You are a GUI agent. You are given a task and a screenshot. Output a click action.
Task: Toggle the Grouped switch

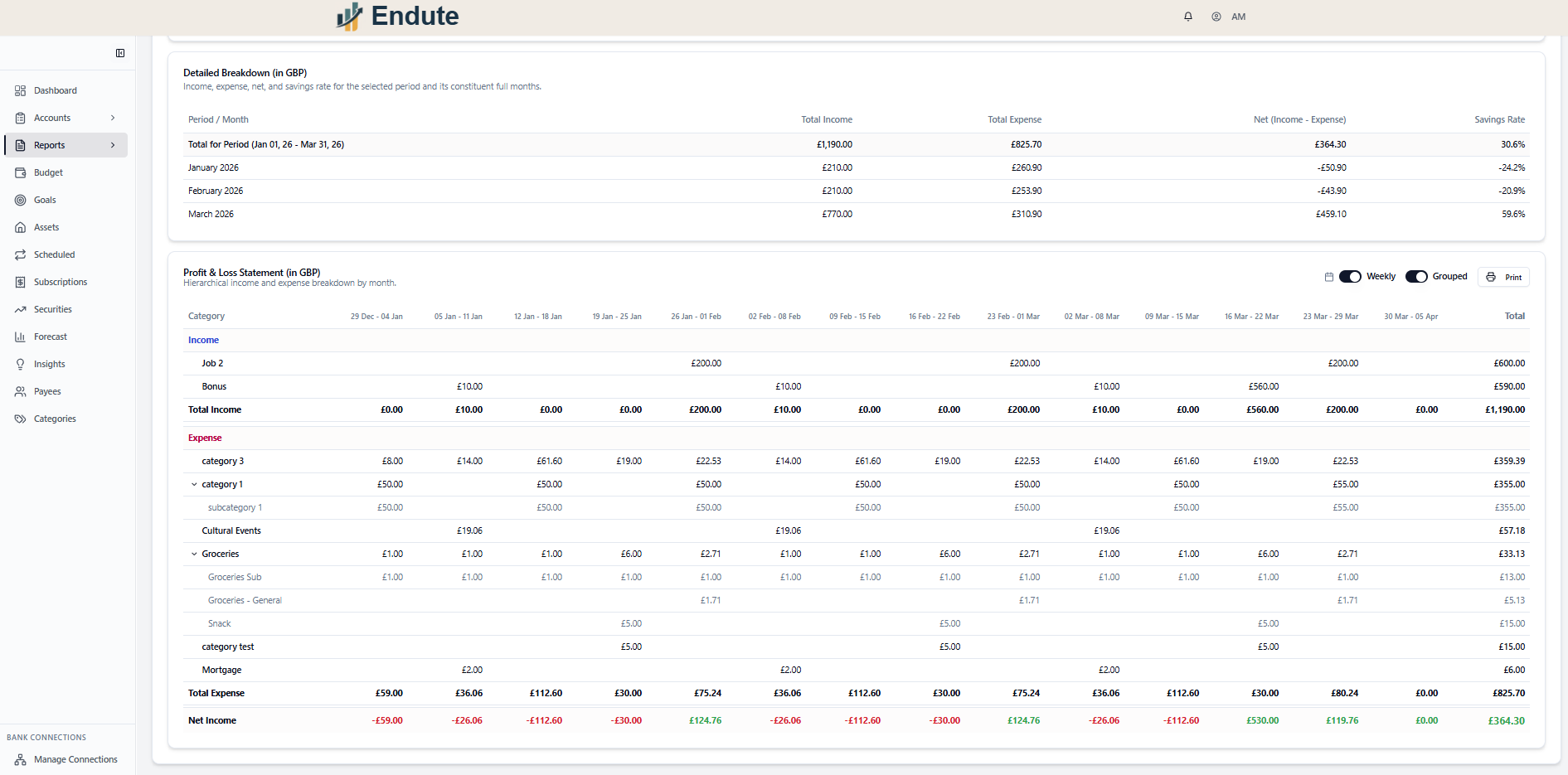[1416, 277]
